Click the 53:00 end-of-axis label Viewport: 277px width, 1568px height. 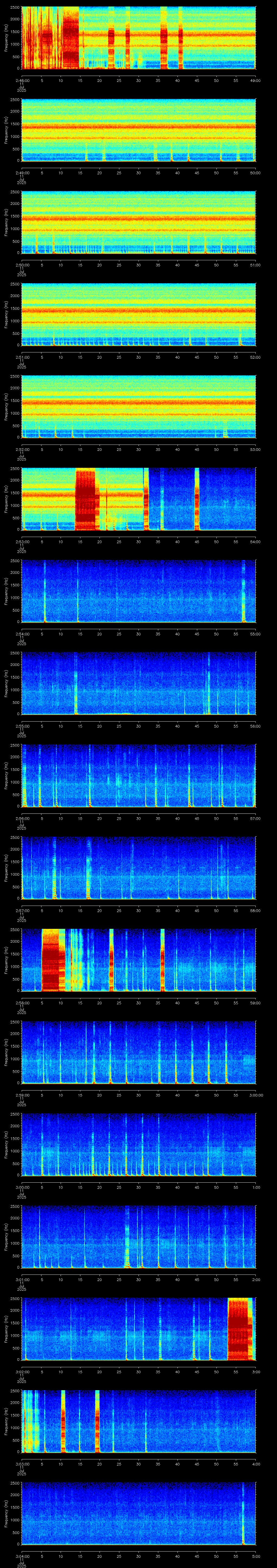coord(255,449)
